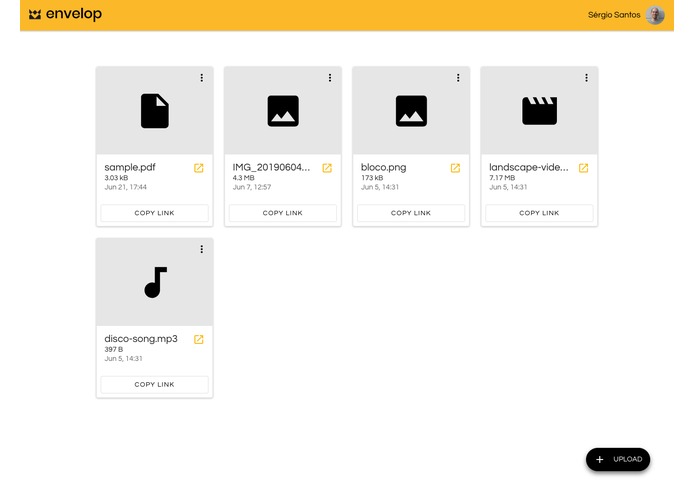This screenshot has height=494, width=695.
Task: Open the three-dot menu on bloco.png card
Action: tap(458, 78)
